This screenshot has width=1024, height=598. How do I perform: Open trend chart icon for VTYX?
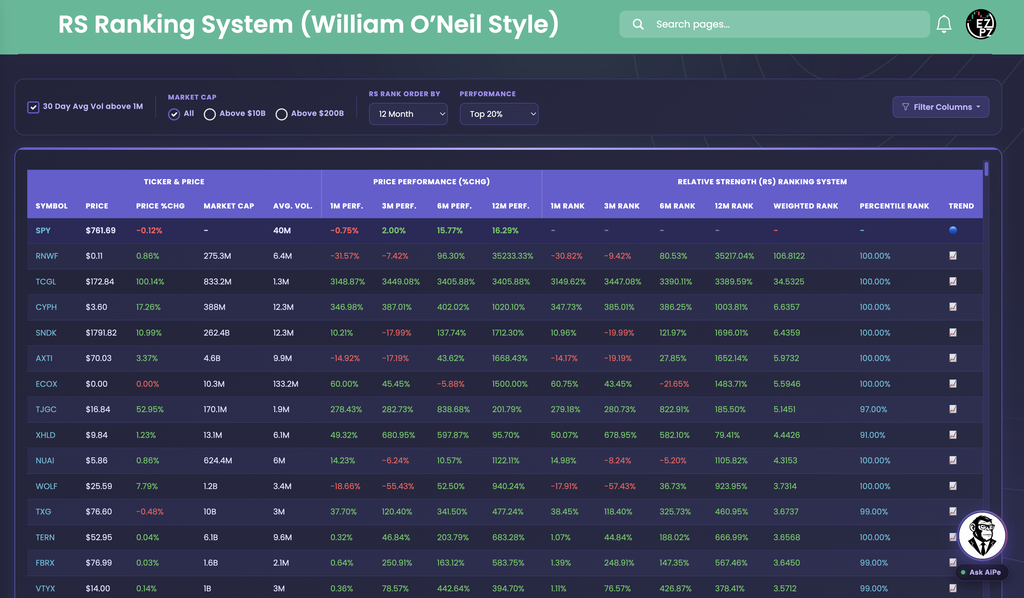(x=953, y=588)
